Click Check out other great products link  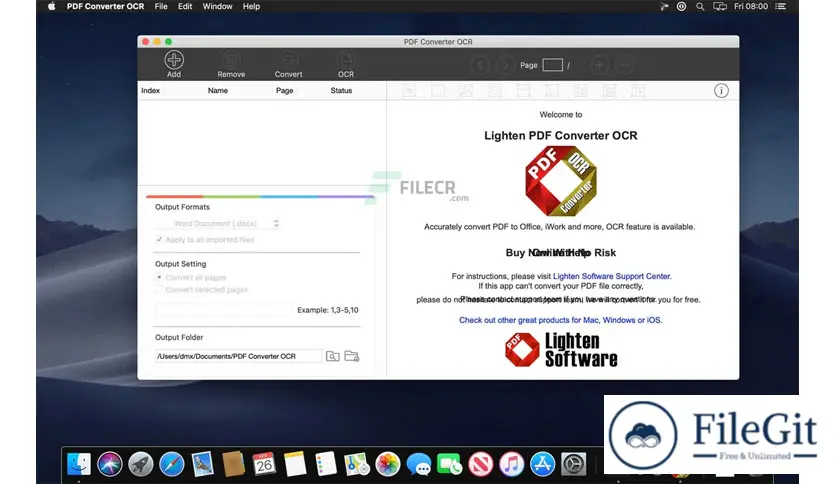560,320
